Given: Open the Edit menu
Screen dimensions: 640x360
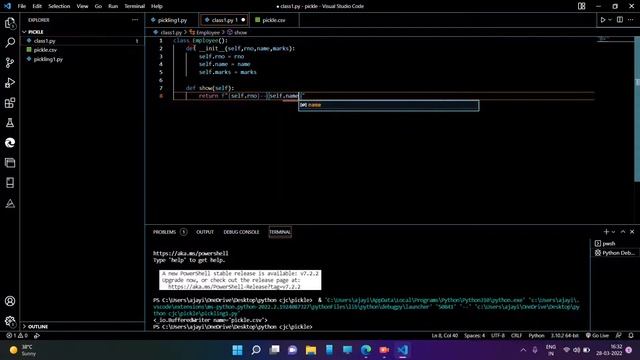Looking at the screenshot, I should pyautogui.click(x=37, y=6).
